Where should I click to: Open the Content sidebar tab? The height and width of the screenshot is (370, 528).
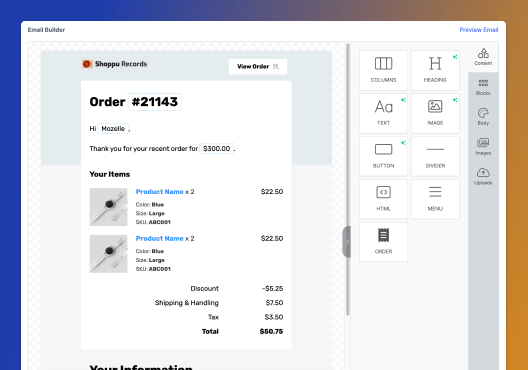point(483,57)
